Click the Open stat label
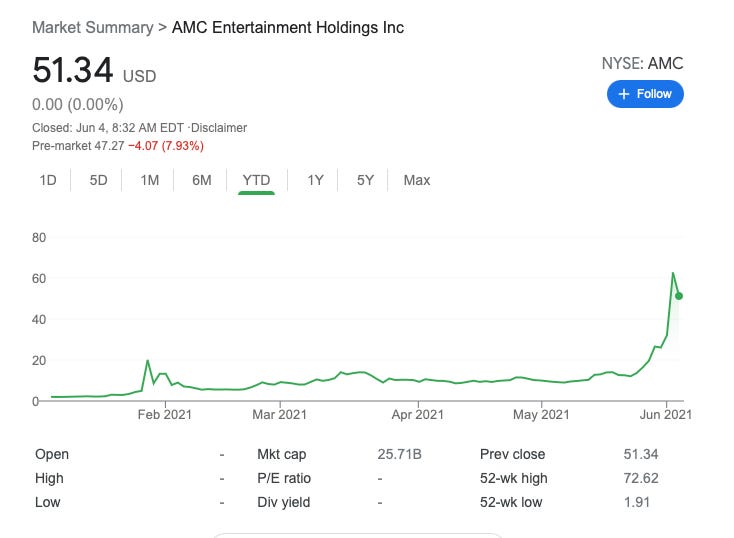The image size is (734, 538). coord(52,454)
